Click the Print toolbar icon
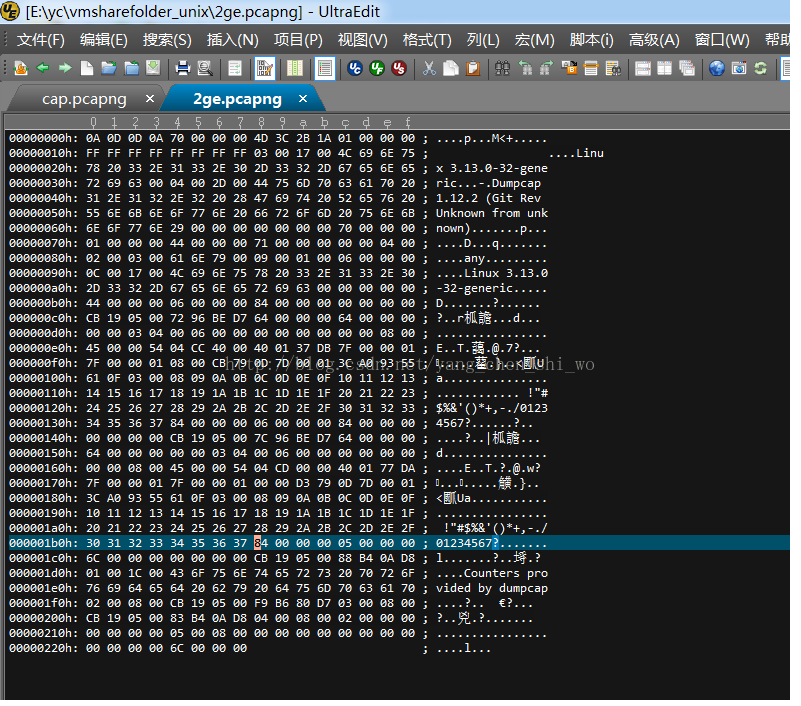Image resolution: width=801 pixels, height=706 pixels. (182, 68)
